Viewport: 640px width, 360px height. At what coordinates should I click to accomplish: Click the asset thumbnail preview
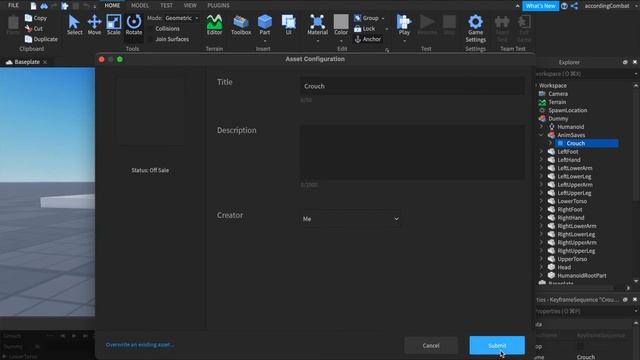click(x=150, y=111)
